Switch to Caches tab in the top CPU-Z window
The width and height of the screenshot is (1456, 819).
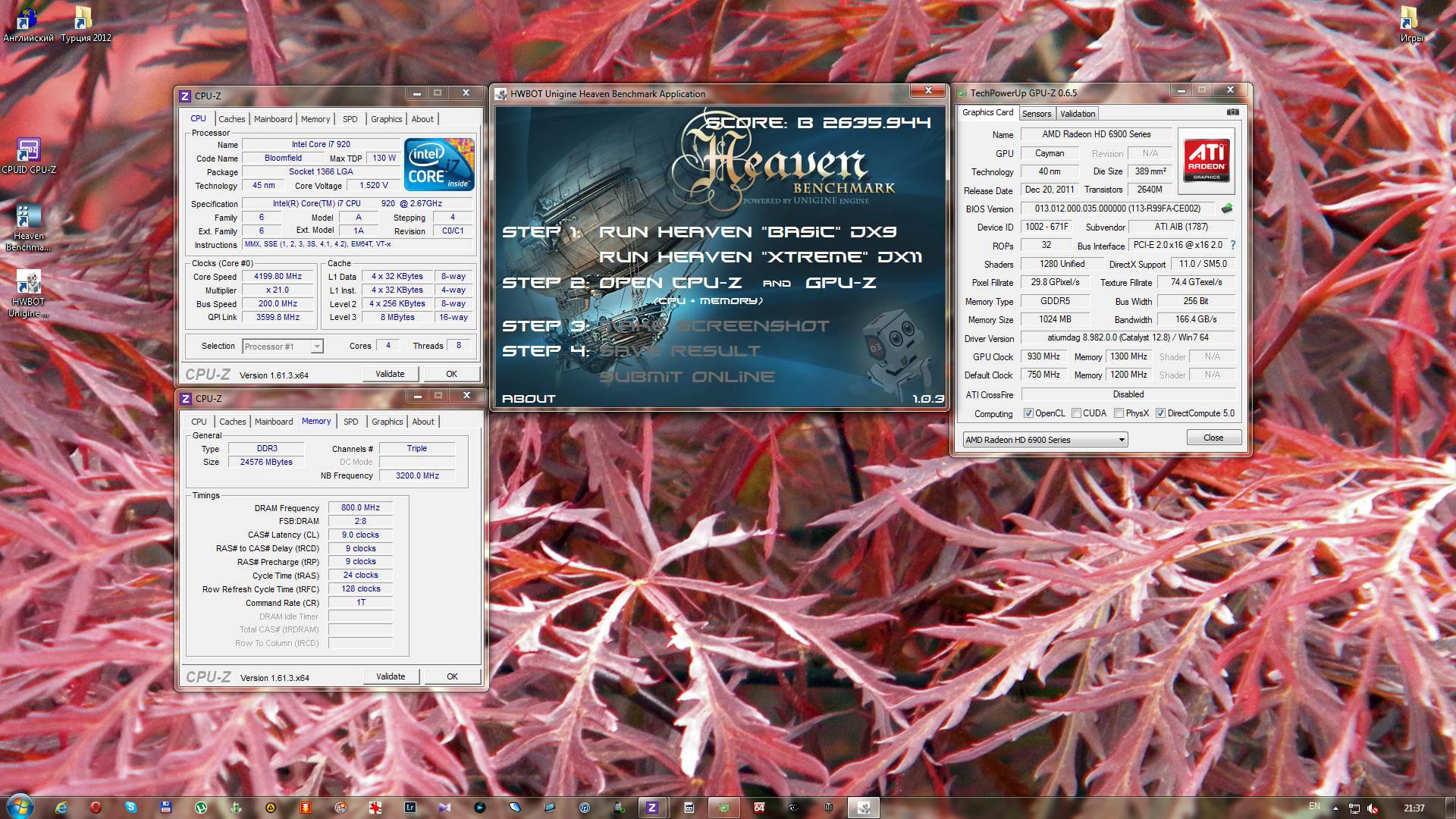point(232,119)
